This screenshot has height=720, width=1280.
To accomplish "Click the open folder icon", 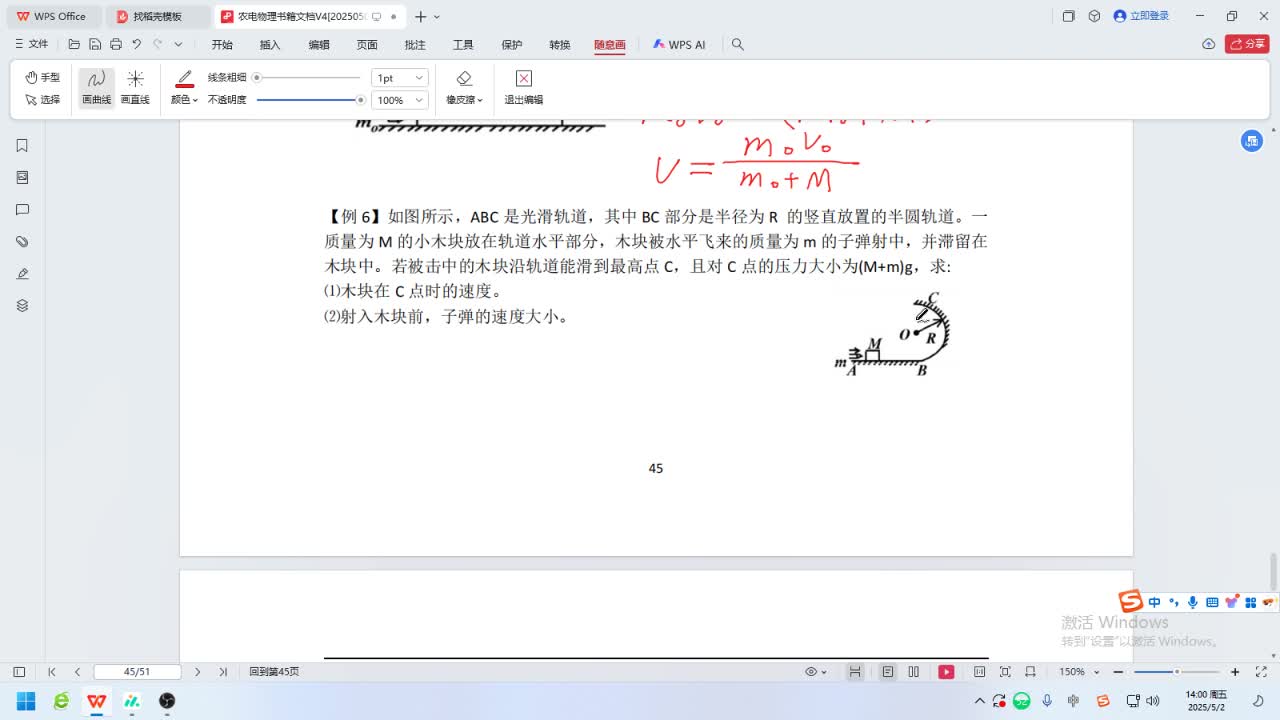I will [x=74, y=44].
